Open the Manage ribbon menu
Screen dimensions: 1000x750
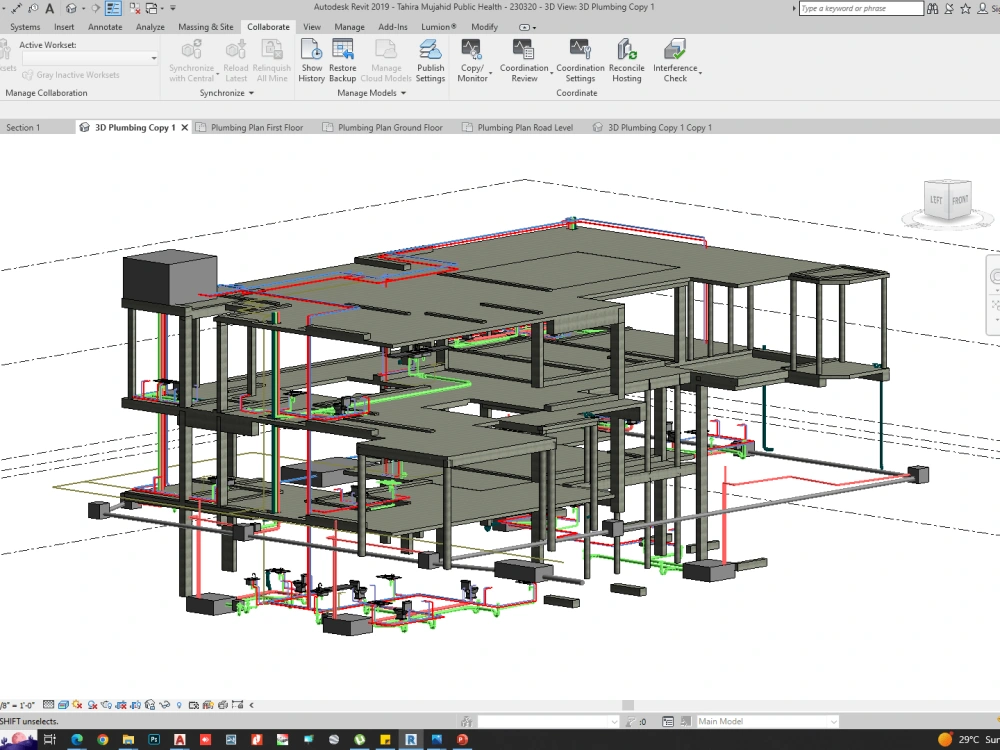pos(349,26)
